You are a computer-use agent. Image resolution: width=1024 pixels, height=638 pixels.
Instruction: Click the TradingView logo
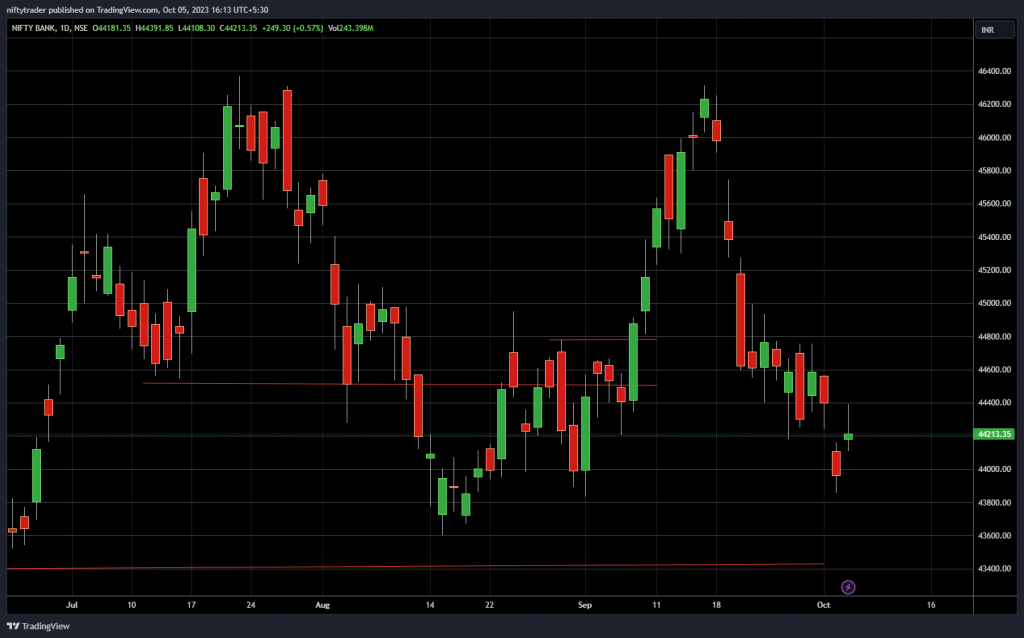(x=38, y=626)
